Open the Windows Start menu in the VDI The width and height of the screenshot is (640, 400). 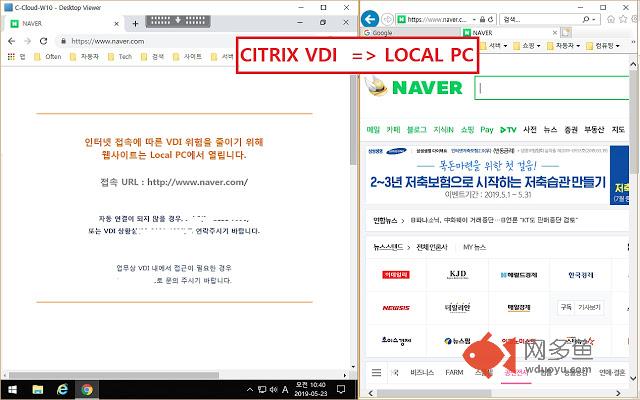click(x=12, y=390)
